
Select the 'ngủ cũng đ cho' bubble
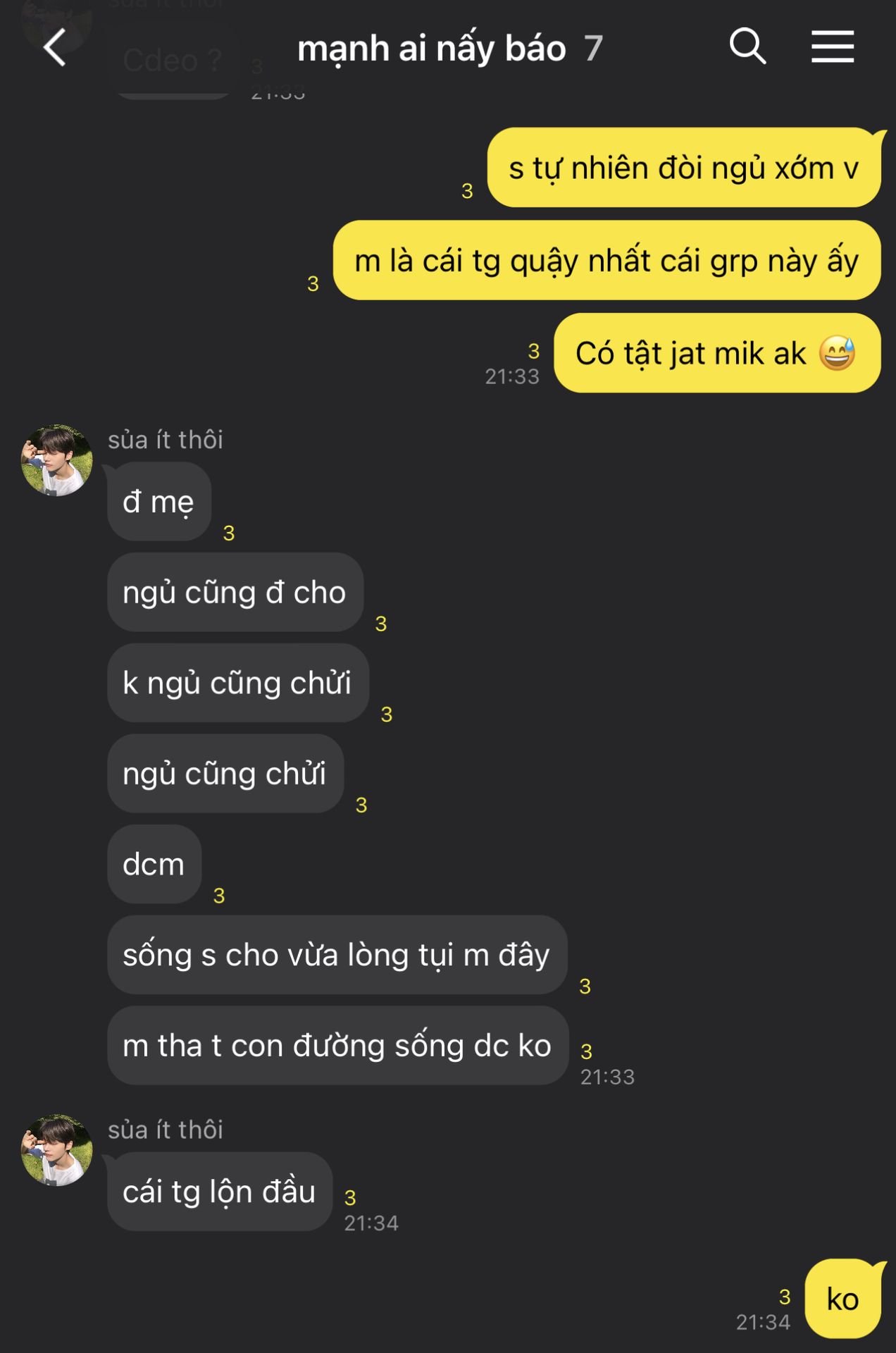[x=235, y=592]
